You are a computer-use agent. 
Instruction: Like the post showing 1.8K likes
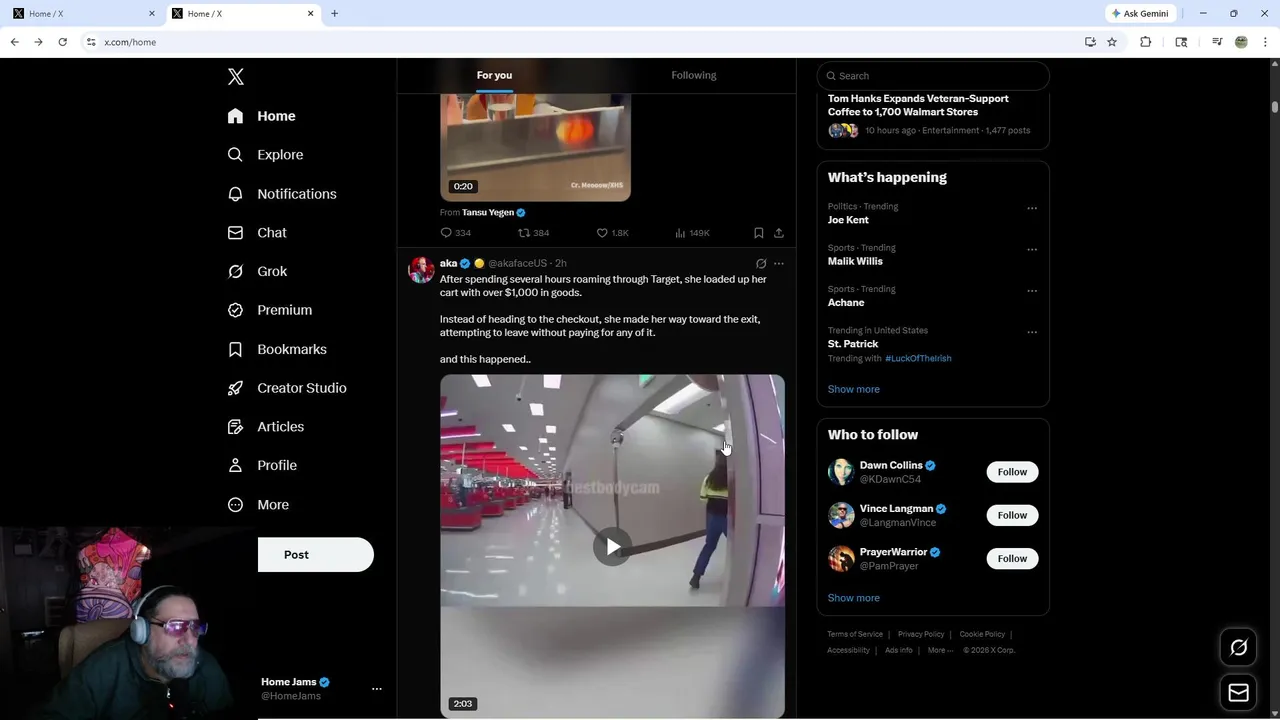[x=612, y=233]
